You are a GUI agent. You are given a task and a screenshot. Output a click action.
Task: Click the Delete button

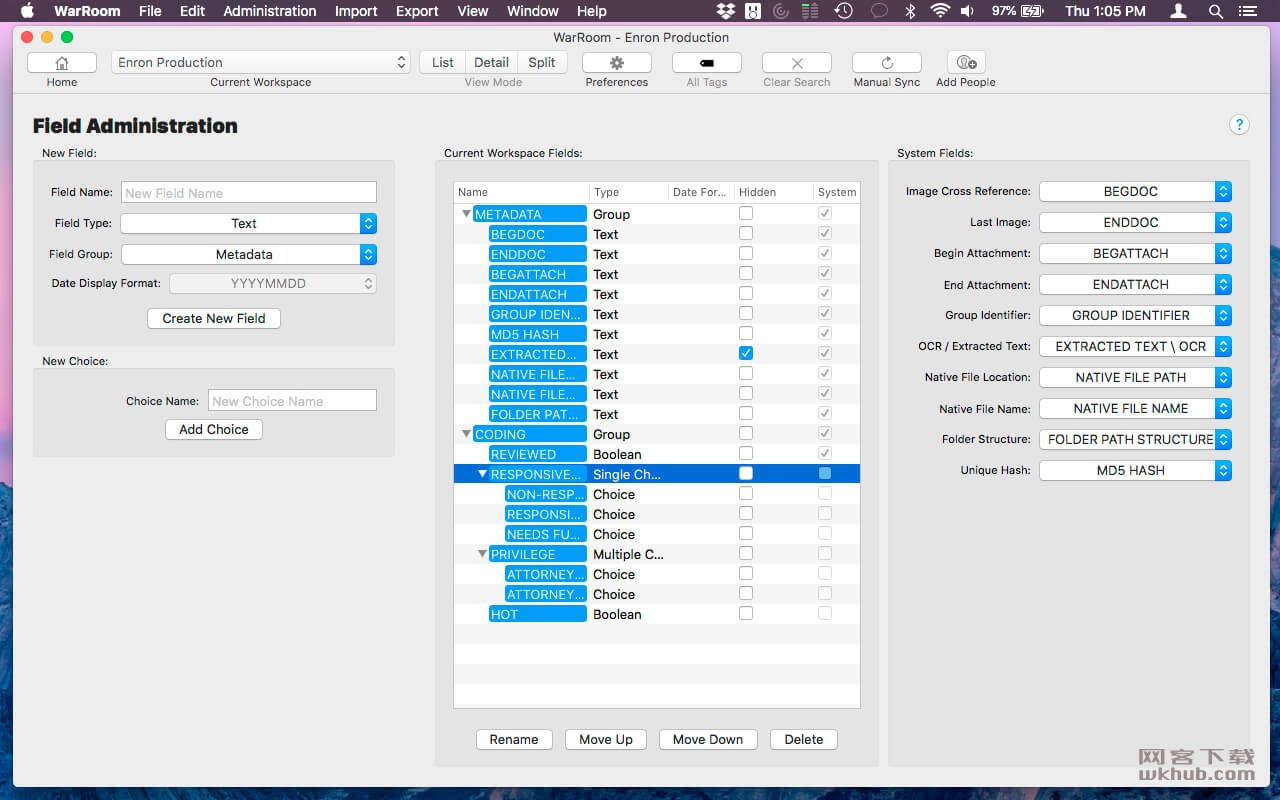804,739
